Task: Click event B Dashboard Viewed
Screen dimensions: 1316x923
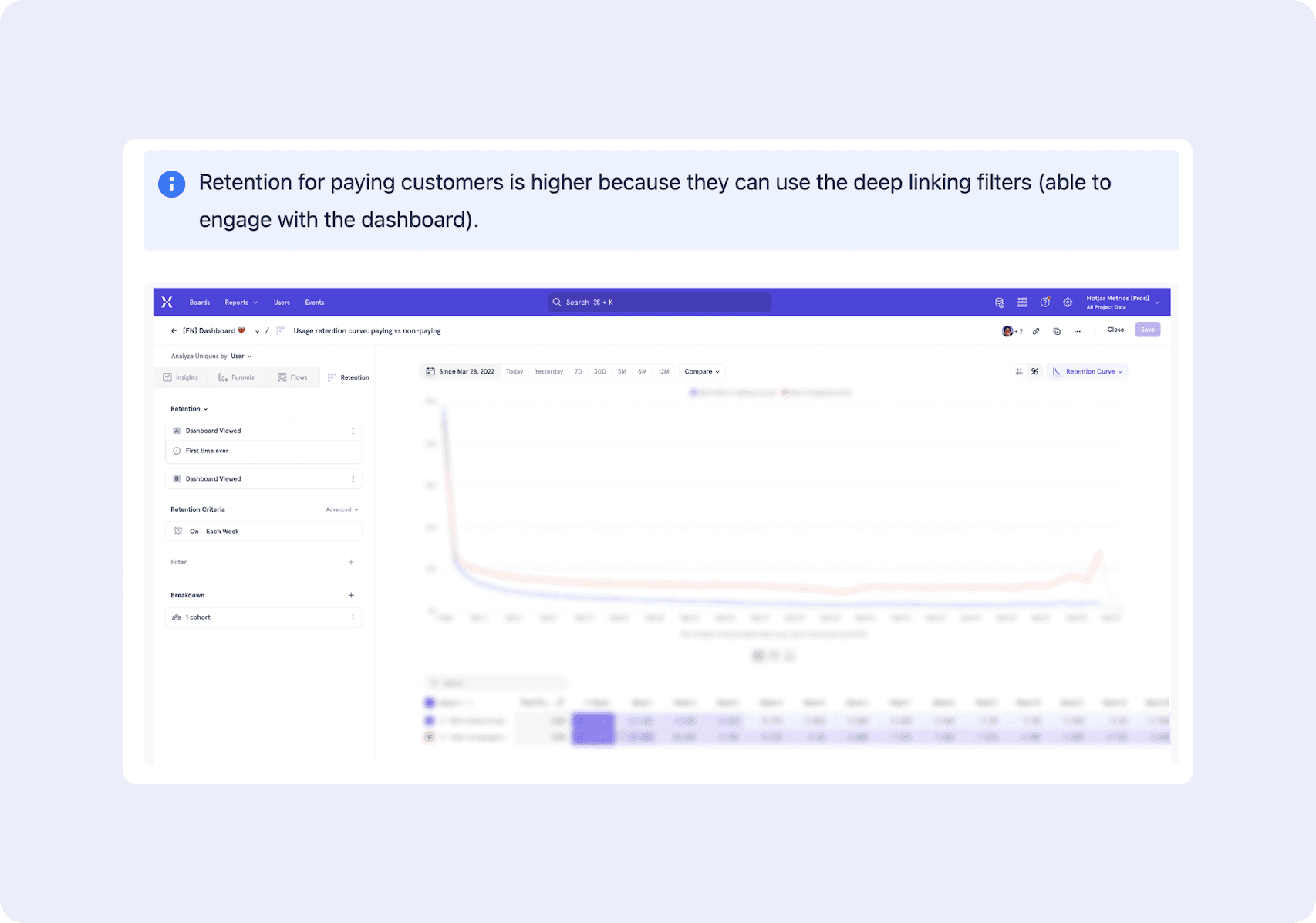Action: [263, 479]
